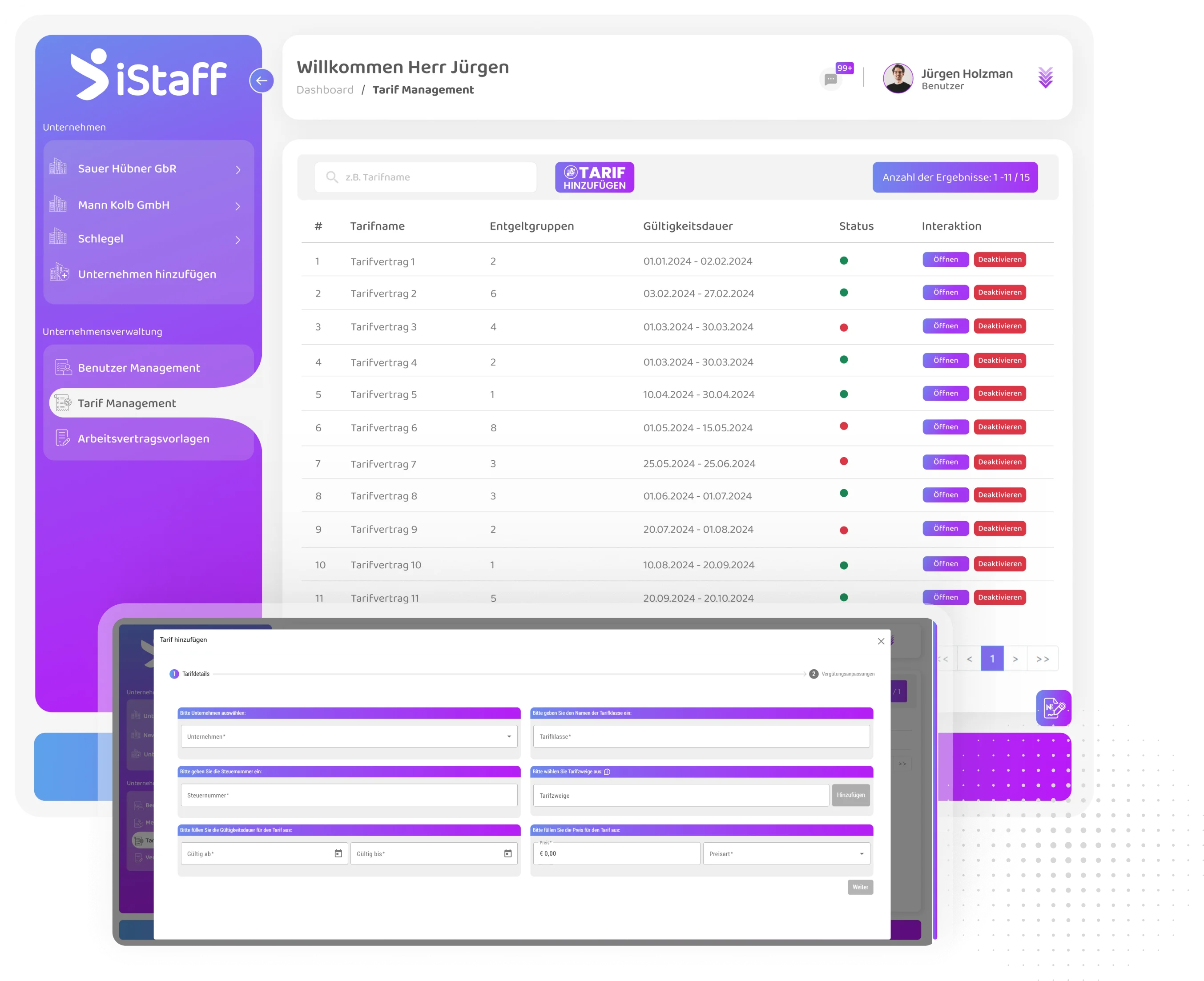
Task: Open the Preisart dropdown
Action: coord(786,853)
